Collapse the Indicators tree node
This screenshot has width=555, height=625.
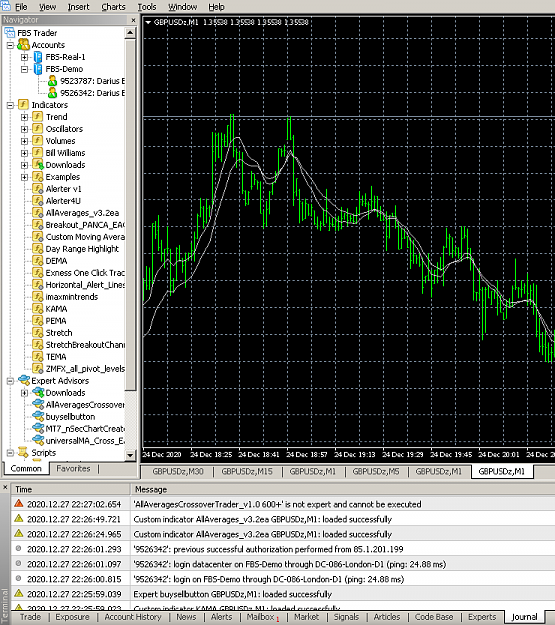pos(10,105)
